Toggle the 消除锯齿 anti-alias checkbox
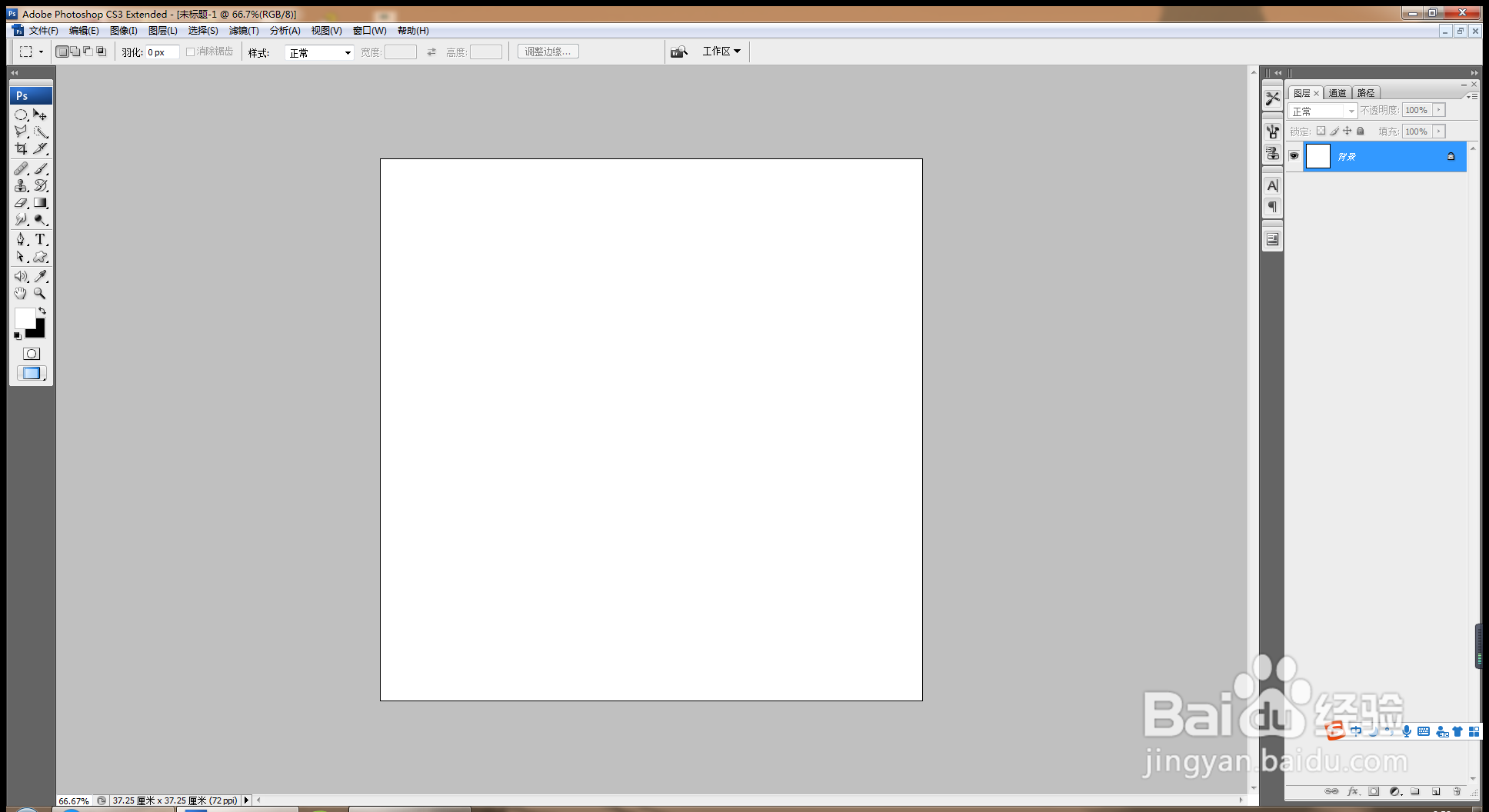1489x812 pixels. tap(190, 52)
